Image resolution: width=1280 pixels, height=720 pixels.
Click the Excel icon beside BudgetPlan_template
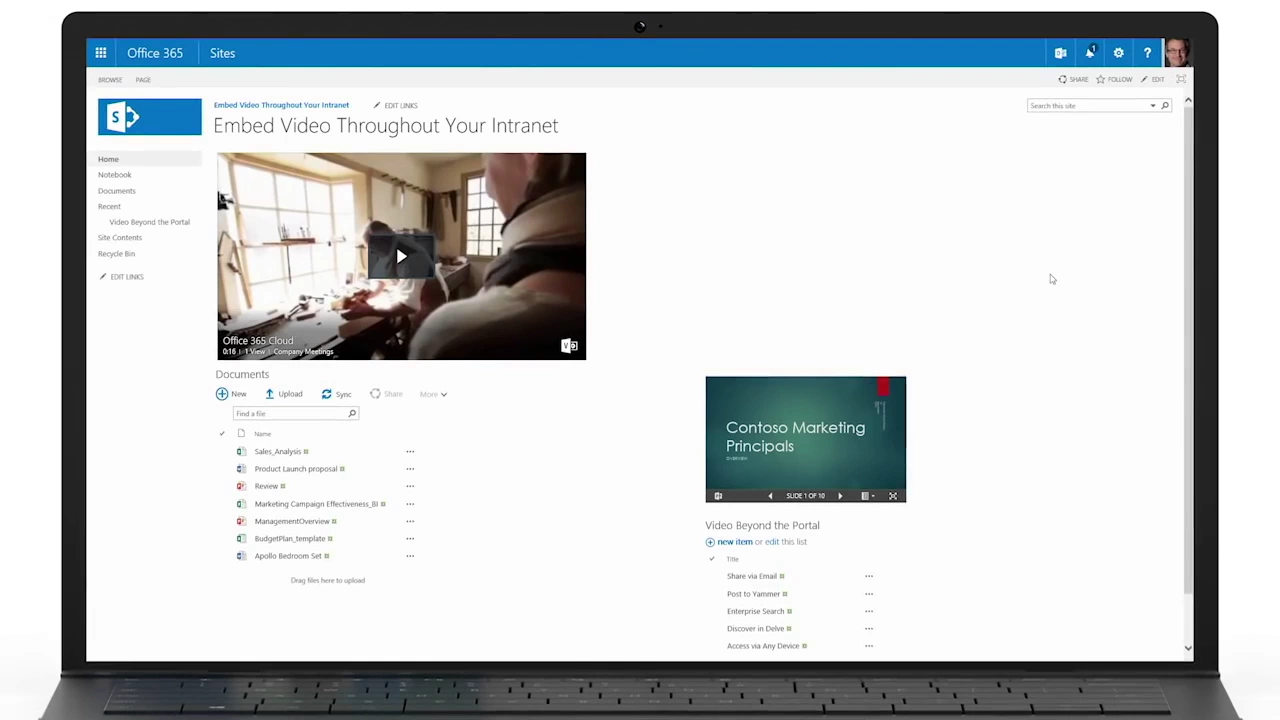[x=241, y=538]
